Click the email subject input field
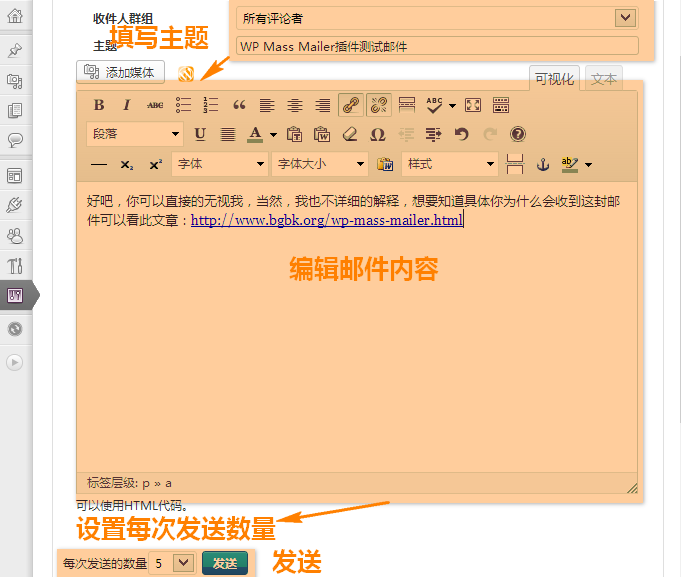The width and height of the screenshot is (681, 577). (437, 46)
